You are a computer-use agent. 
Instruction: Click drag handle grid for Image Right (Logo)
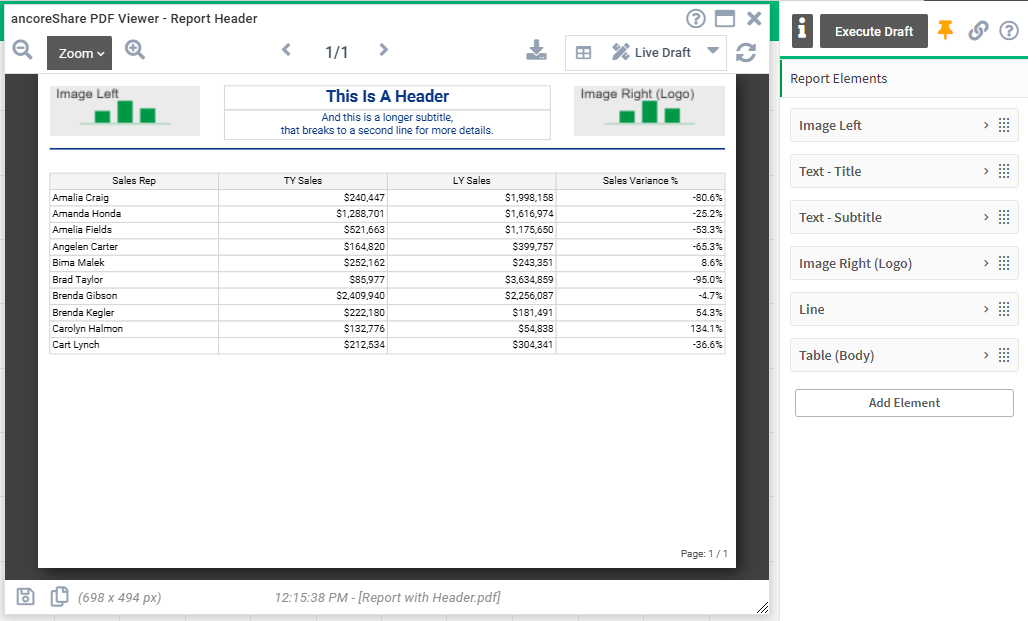pos(1004,263)
